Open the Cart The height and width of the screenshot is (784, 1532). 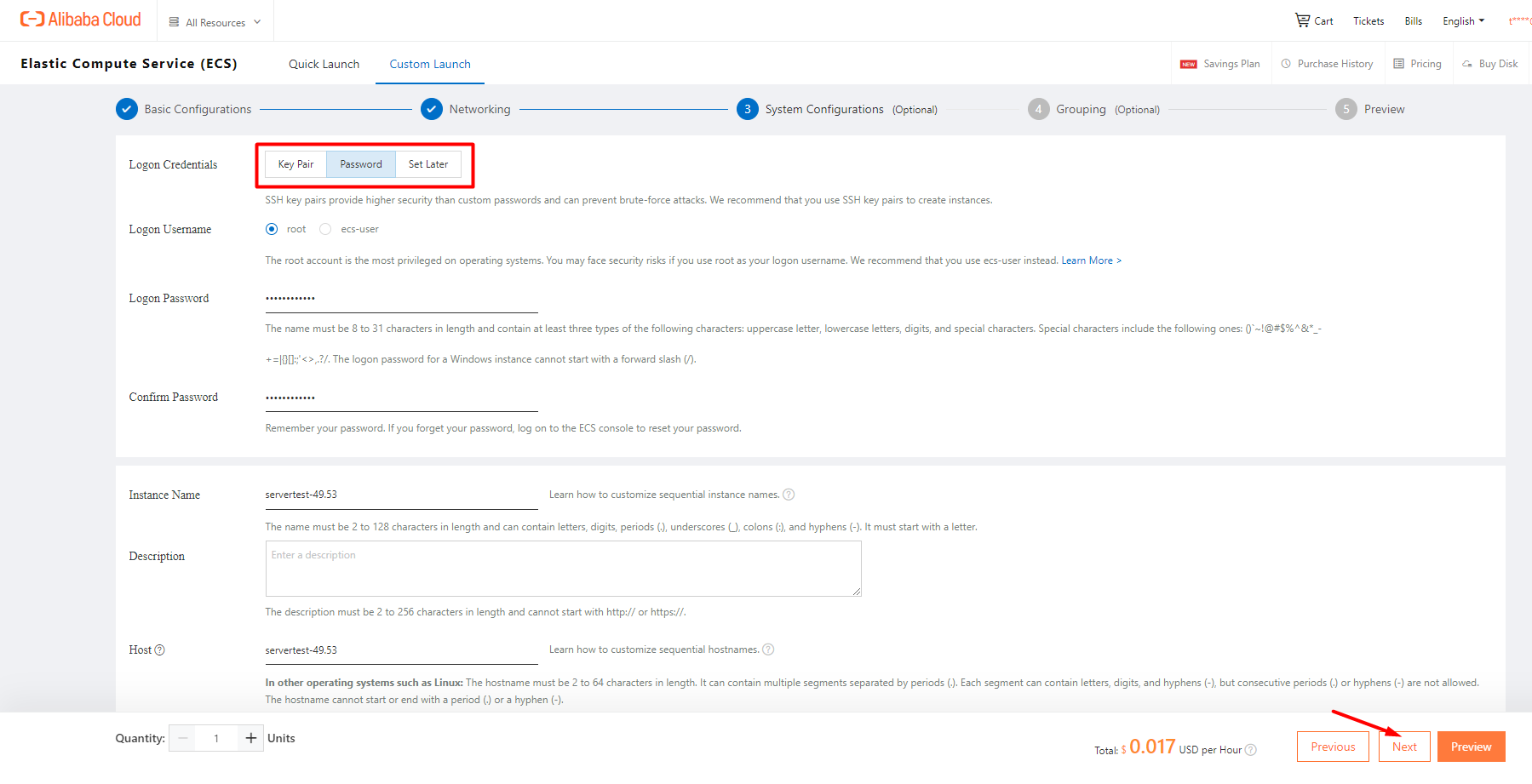pos(1314,20)
